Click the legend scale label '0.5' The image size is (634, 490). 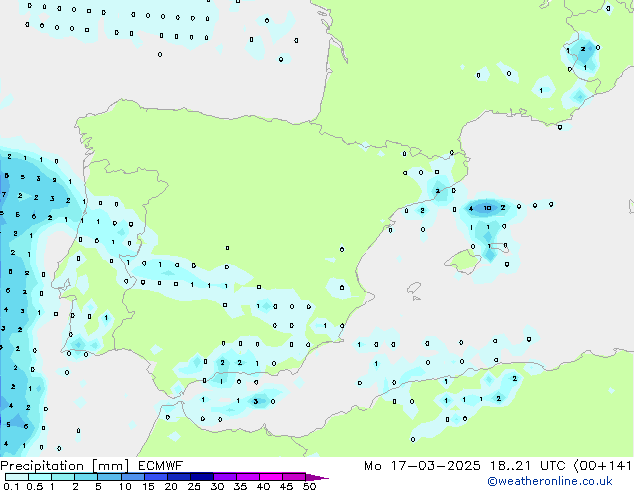(x=35, y=486)
